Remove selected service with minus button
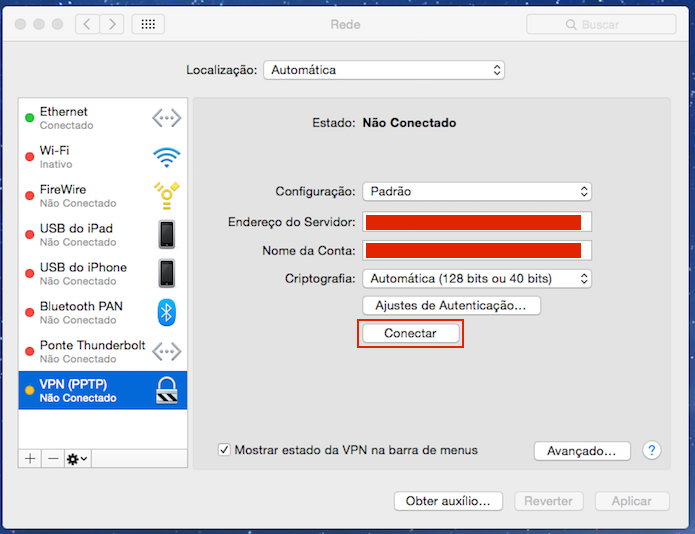 pyautogui.click(x=53, y=458)
